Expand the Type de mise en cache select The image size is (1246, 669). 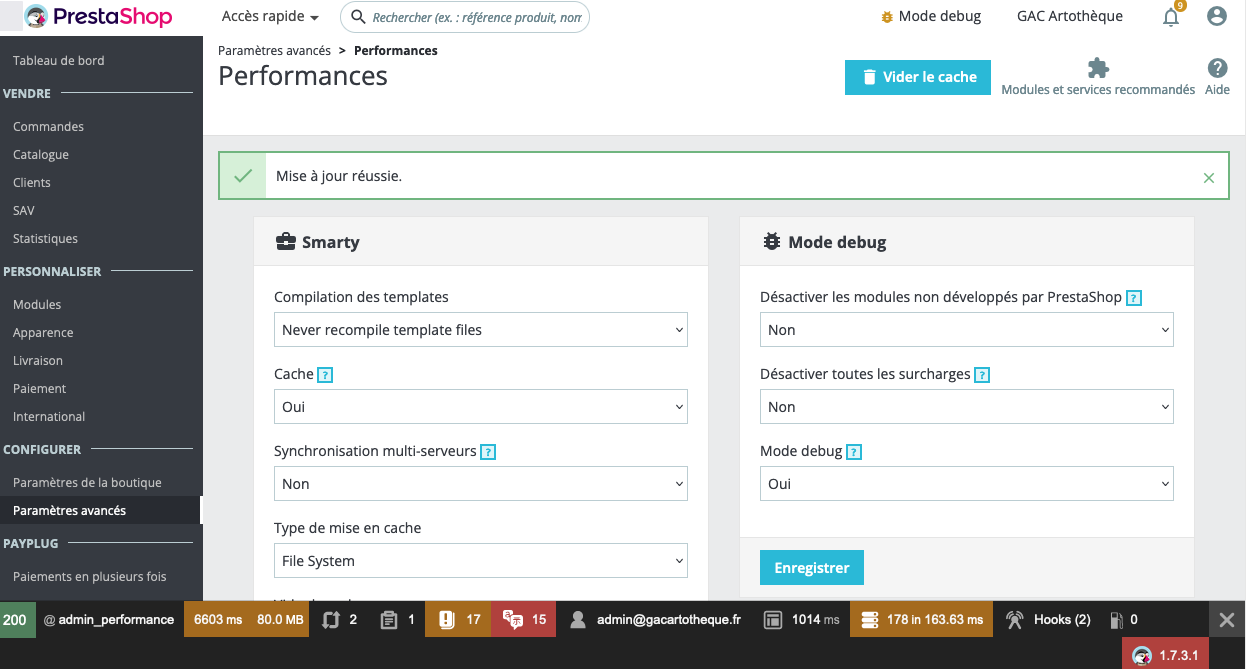point(481,561)
